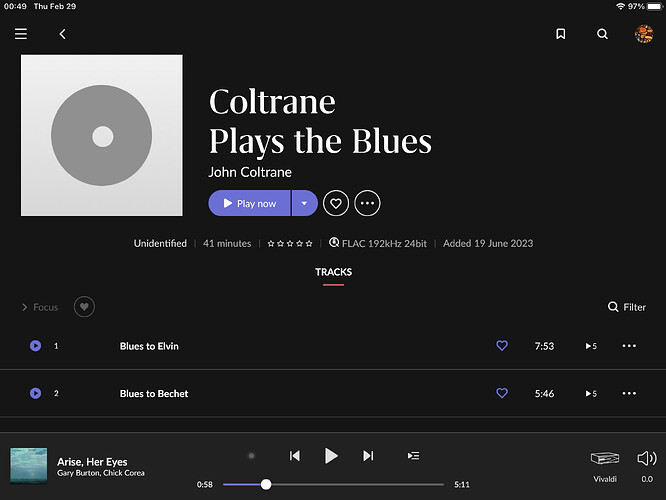Expand the Play now dropdown arrow
The width and height of the screenshot is (666, 500).
pos(305,203)
